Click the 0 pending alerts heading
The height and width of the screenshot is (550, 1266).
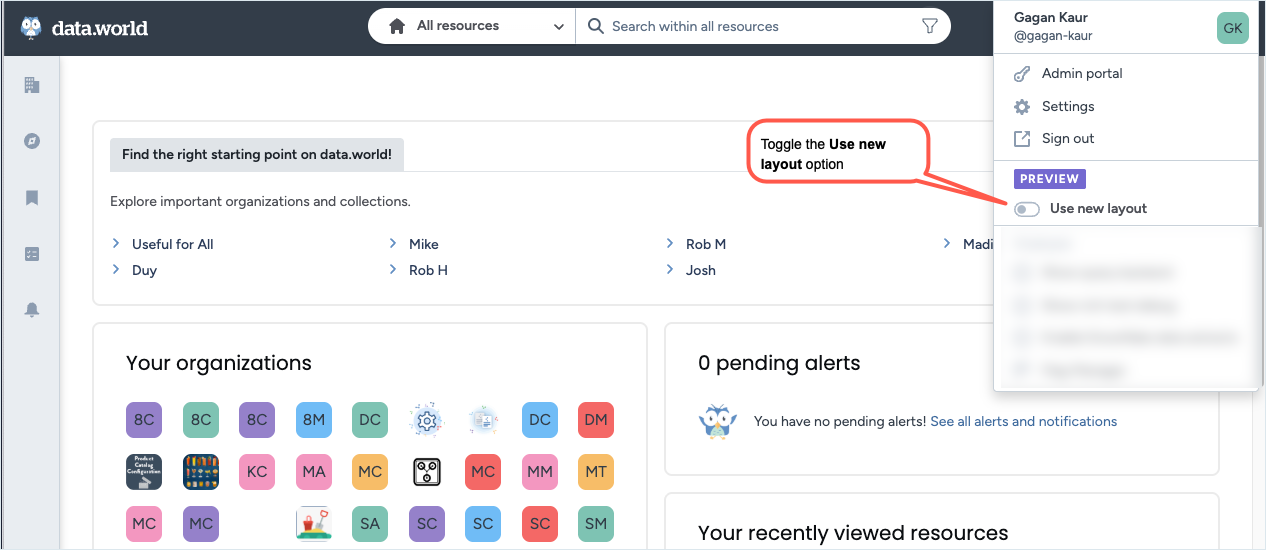click(779, 363)
